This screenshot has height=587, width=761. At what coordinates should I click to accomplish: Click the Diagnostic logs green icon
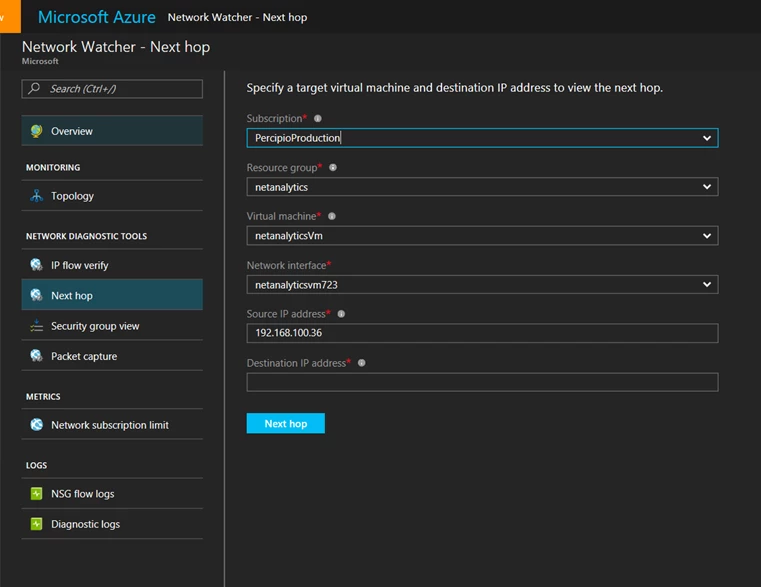[x=36, y=523]
